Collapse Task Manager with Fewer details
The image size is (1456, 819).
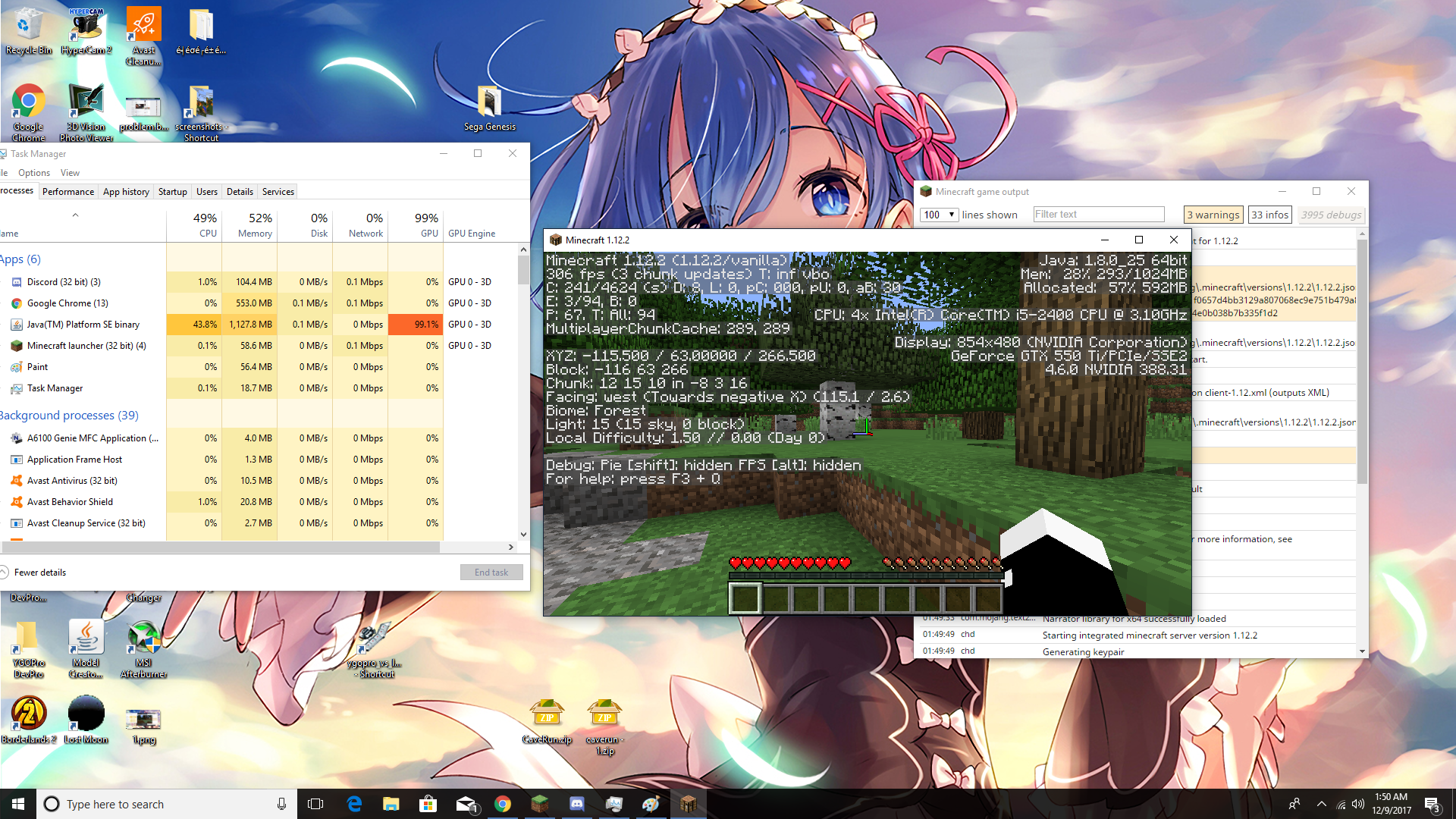click(x=39, y=573)
